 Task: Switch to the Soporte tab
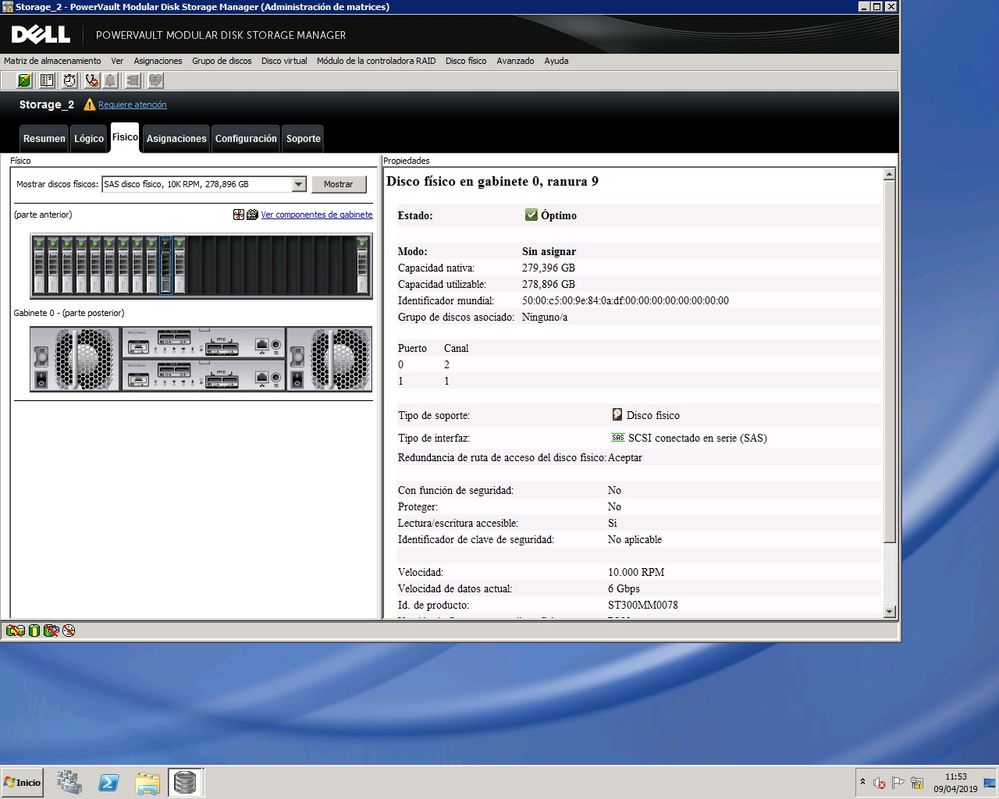click(303, 138)
